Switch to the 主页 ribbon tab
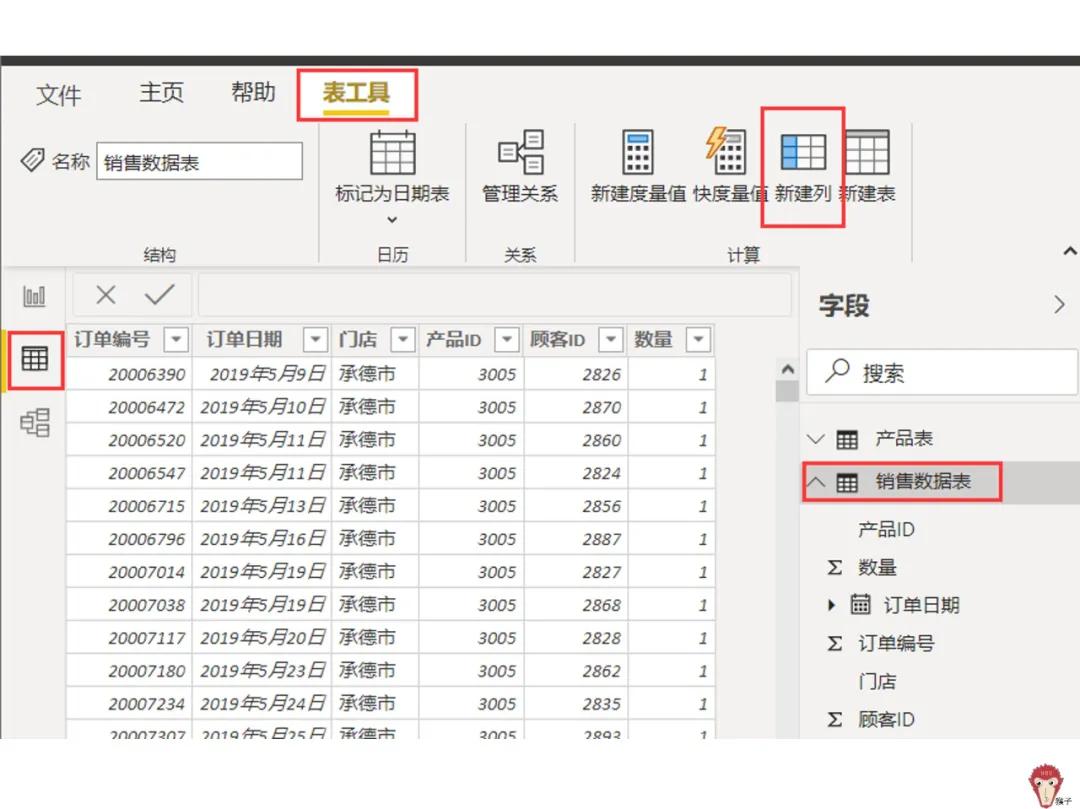The width and height of the screenshot is (1080, 809). [161, 92]
